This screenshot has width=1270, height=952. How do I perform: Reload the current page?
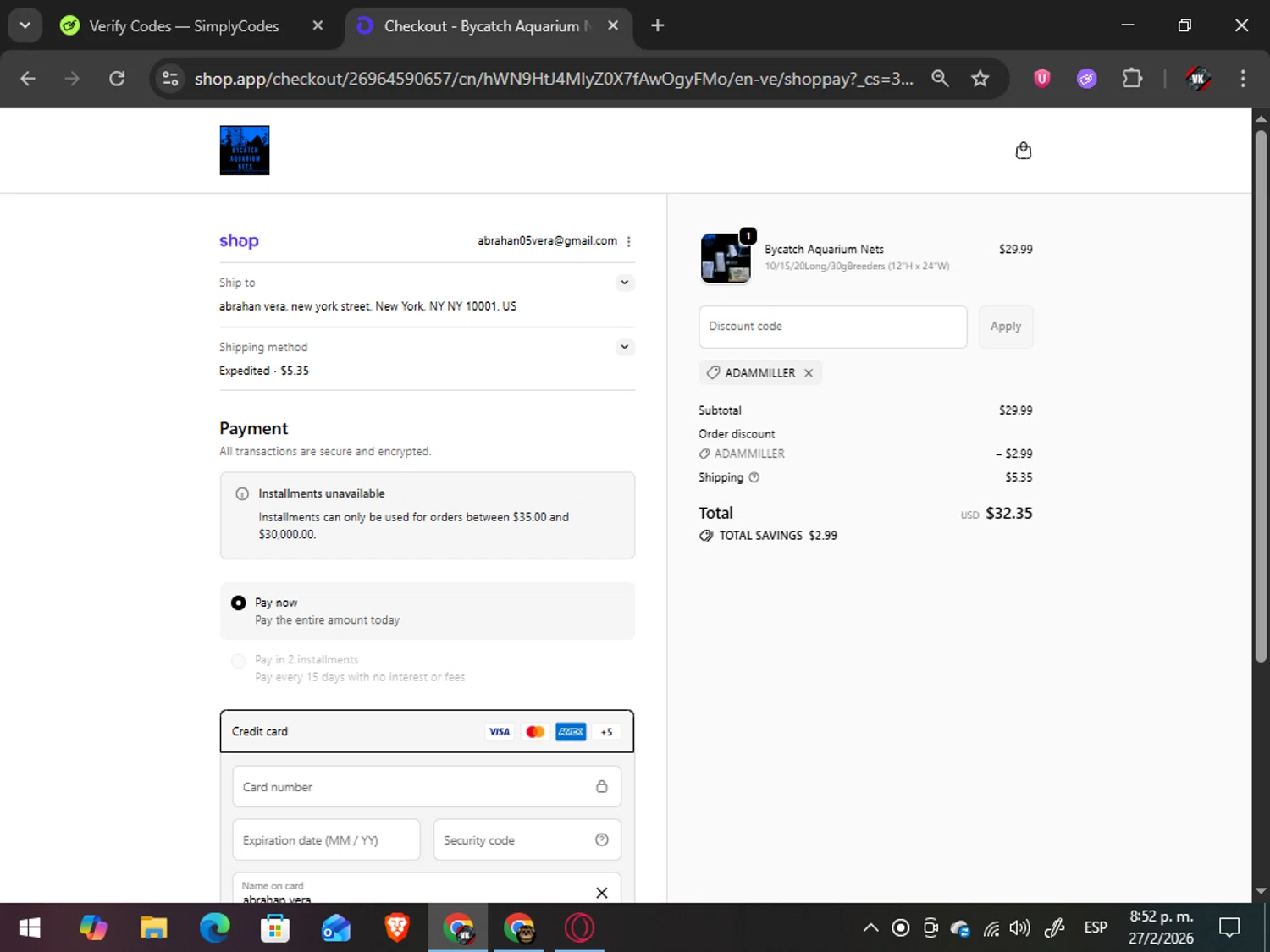117,79
